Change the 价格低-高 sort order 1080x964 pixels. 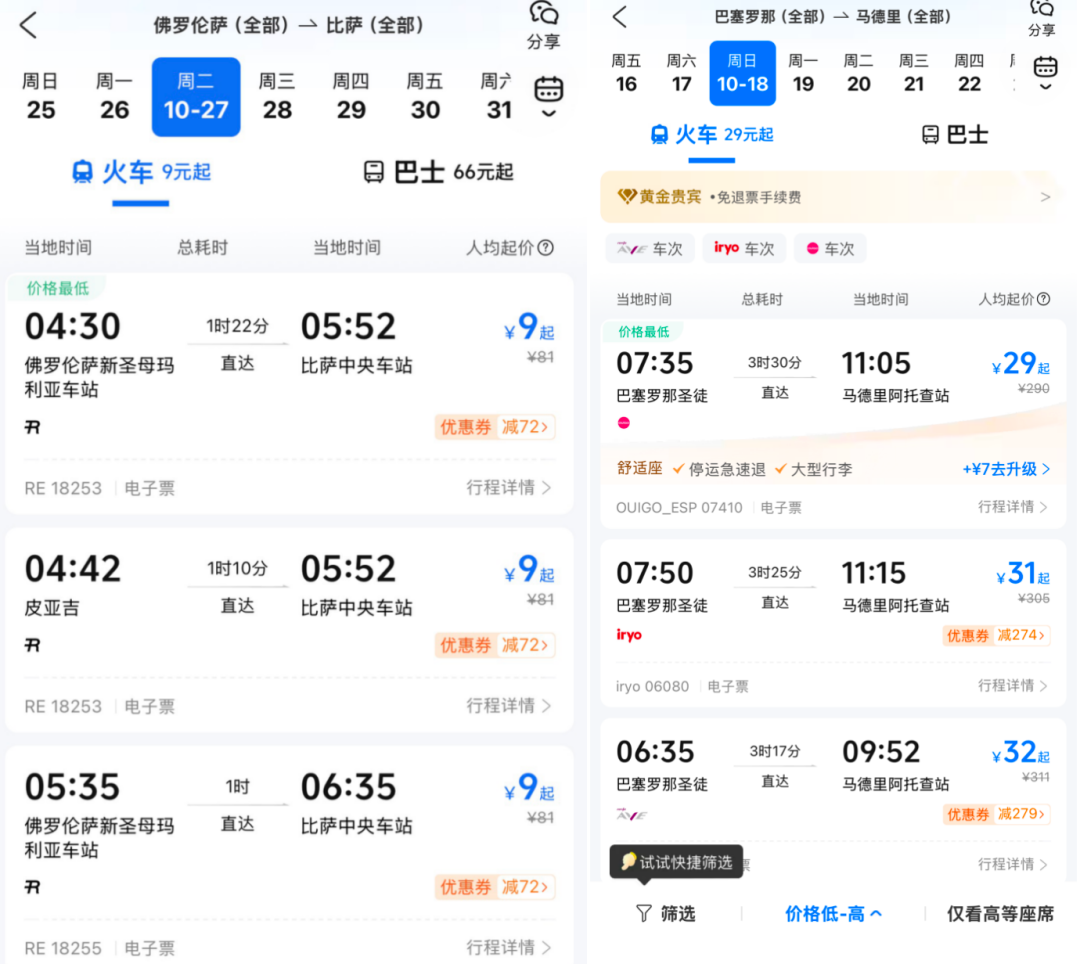click(833, 914)
